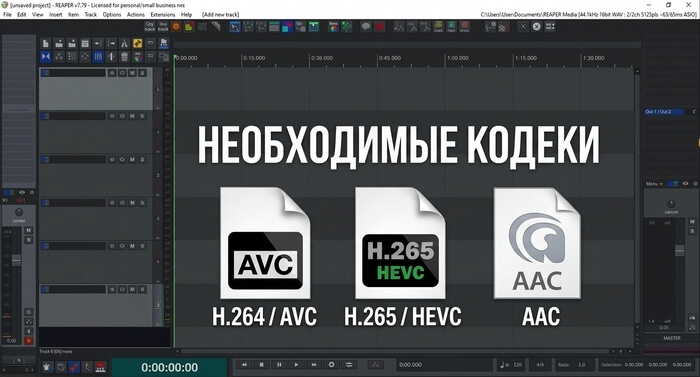
Task: Click the Play transport button
Action: pyautogui.click(x=296, y=364)
